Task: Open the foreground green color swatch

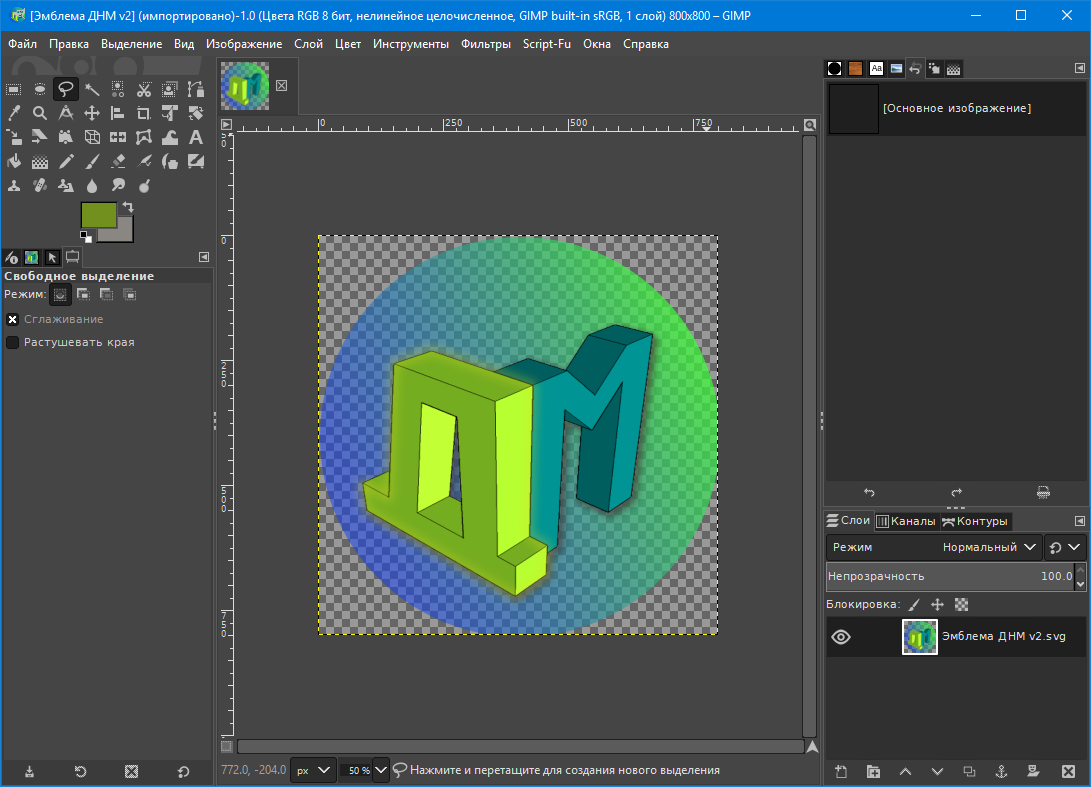Action: tap(98, 214)
